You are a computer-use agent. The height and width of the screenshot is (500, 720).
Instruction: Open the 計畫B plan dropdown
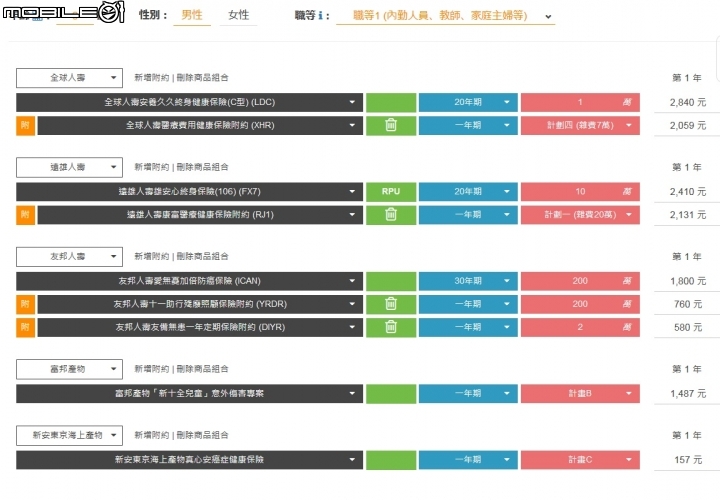tap(580, 393)
